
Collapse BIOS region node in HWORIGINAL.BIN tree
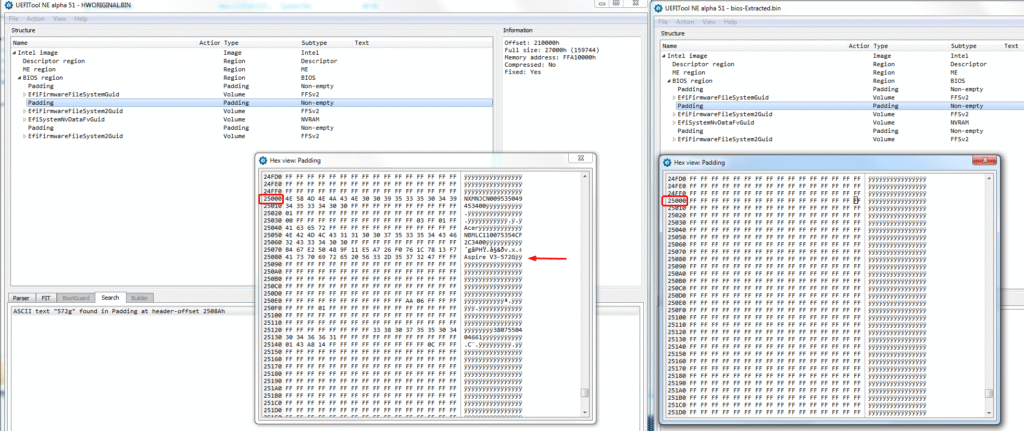point(19,78)
